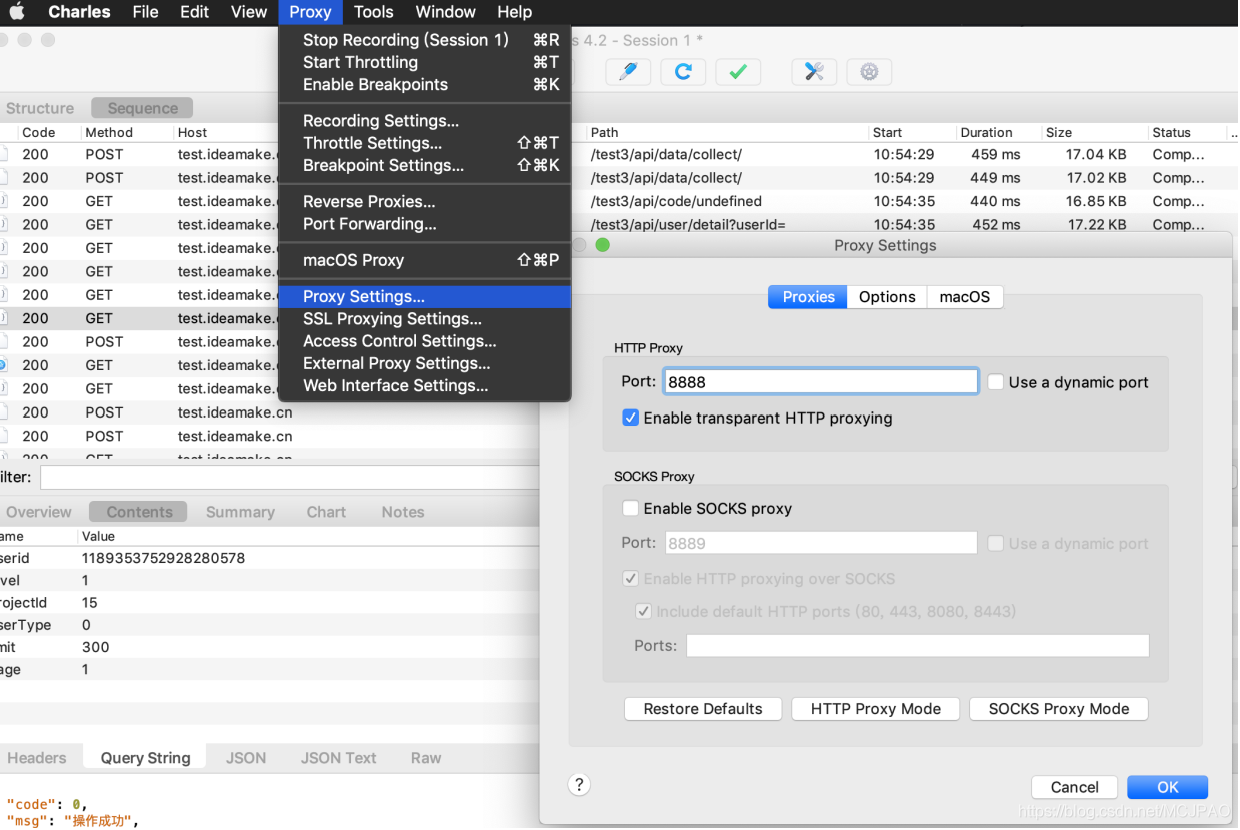The width and height of the screenshot is (1240, 830).
Task: Choose Stop Recording (Session 1)
Action: pos(424,40)
